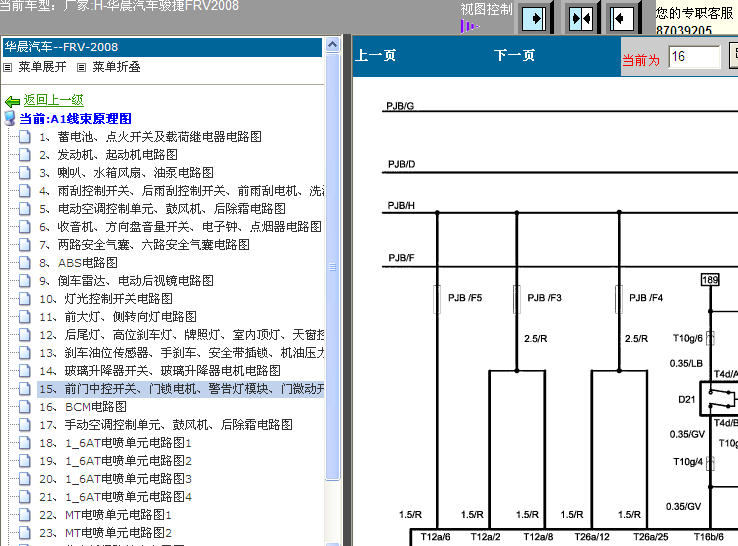The width and height of the screenshot is (738, 546).
Task: Click the collapse-left view control arrow button
Action: [x=621, y=19]
